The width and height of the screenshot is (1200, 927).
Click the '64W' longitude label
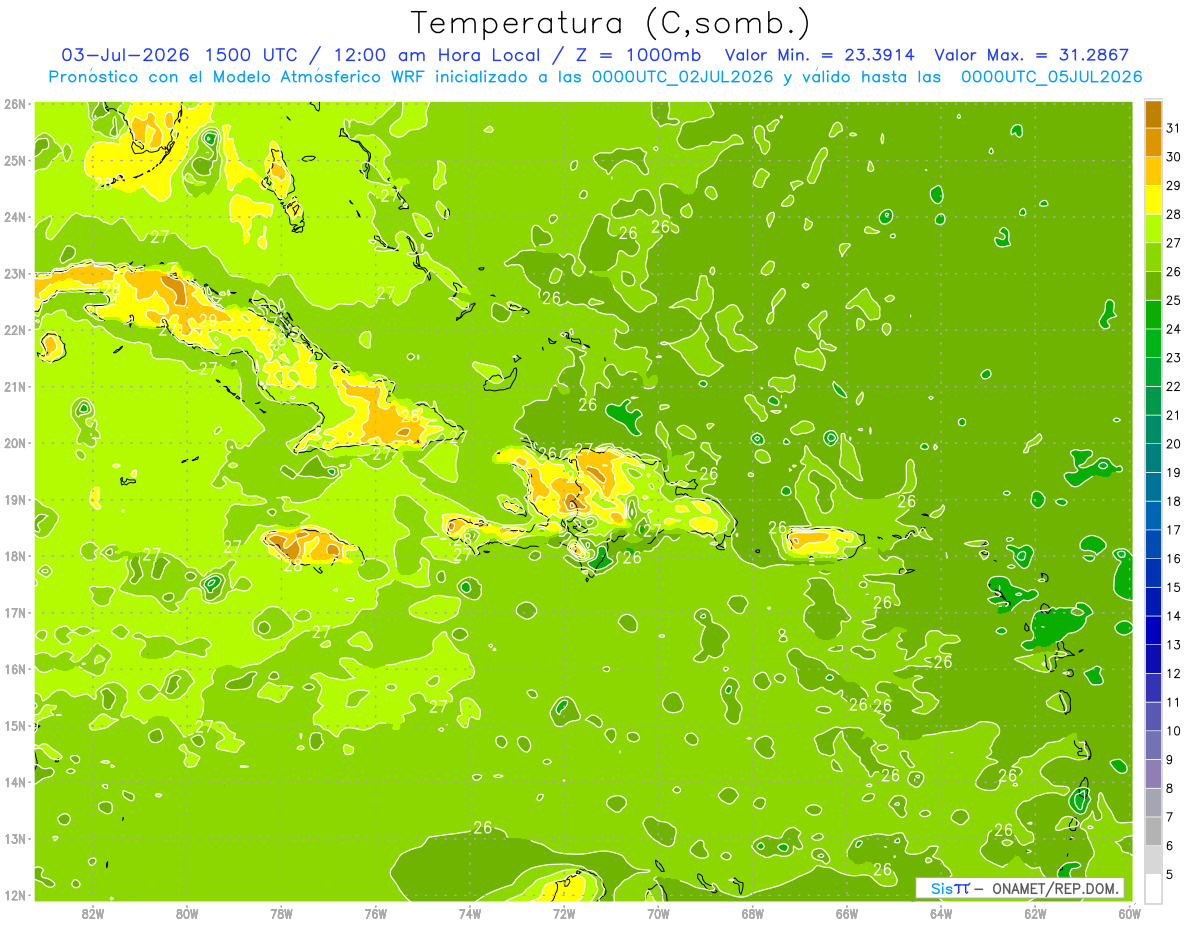point(941,913)
